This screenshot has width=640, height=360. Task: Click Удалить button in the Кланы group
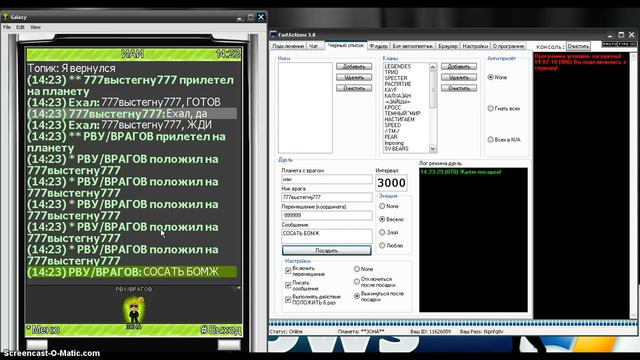pyautogui.click(x=459, y=77)
